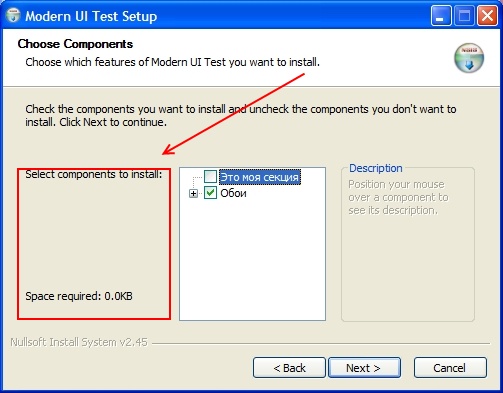This screenshot has width=503, height=393.
Task: Go to previous page with Back button
Action: coord(289,368)
